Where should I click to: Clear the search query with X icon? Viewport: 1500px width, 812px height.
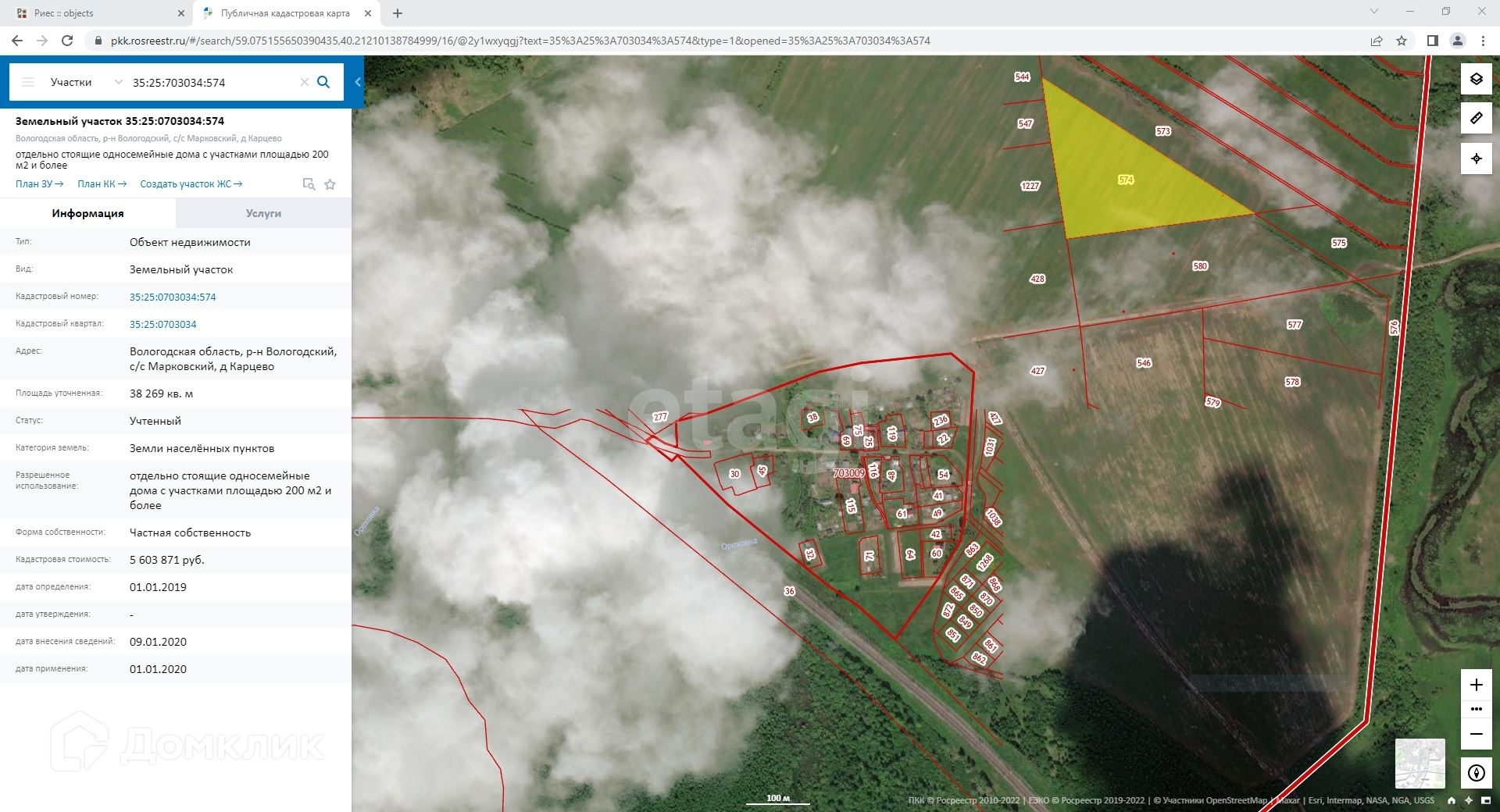[x=305, y=82]
